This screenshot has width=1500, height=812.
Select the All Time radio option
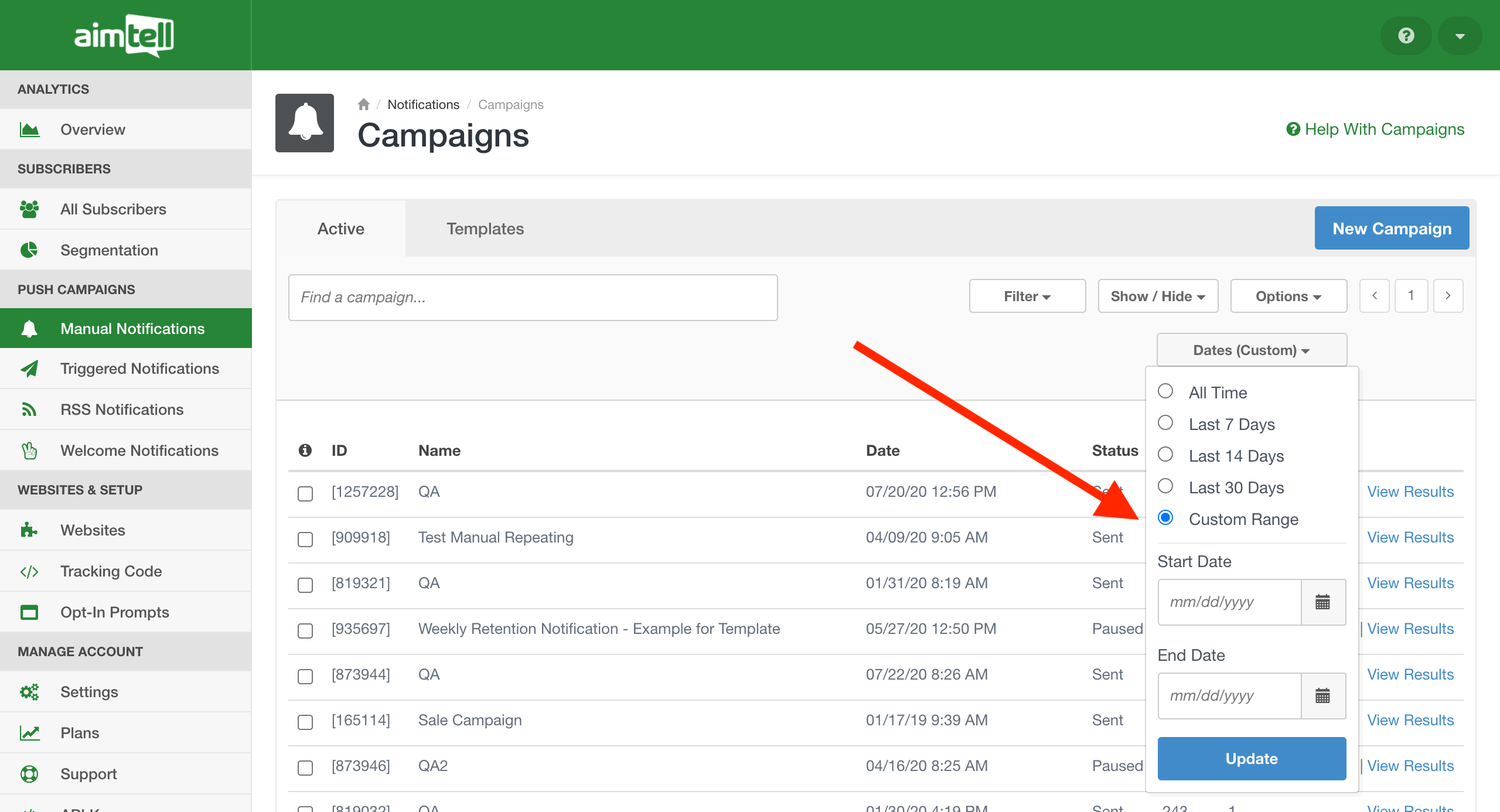pyautogui.click(x=1165, y=391)
